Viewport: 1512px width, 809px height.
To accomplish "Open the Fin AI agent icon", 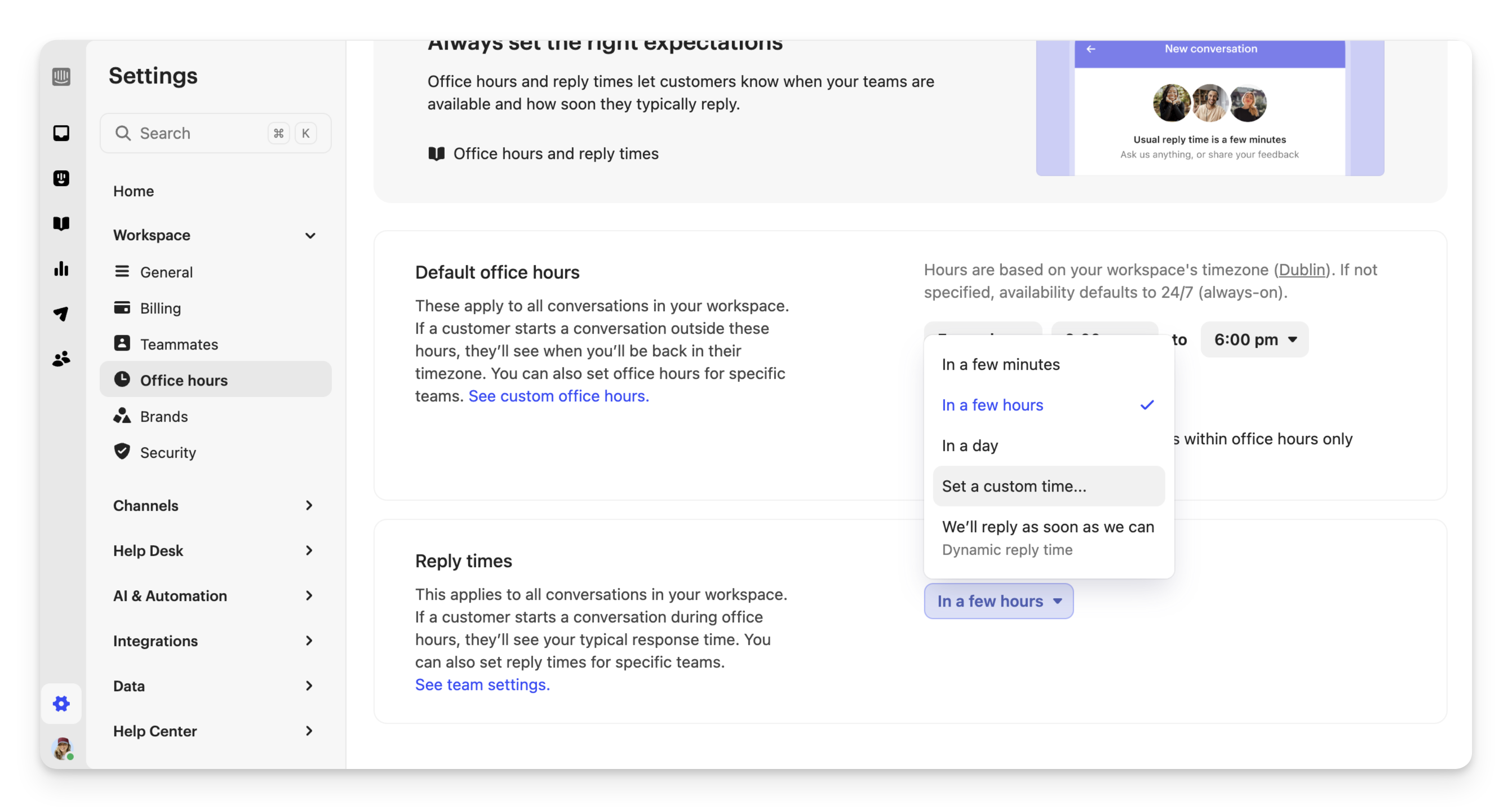I will pyautogui.click(x=61, y=178).
